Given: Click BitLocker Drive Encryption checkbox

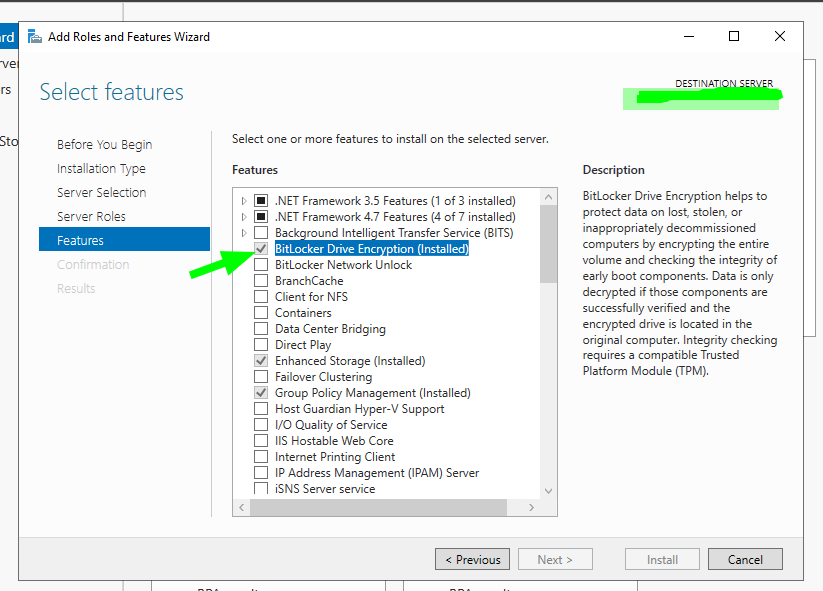Looking at the screenshot, I should [261, 248].
